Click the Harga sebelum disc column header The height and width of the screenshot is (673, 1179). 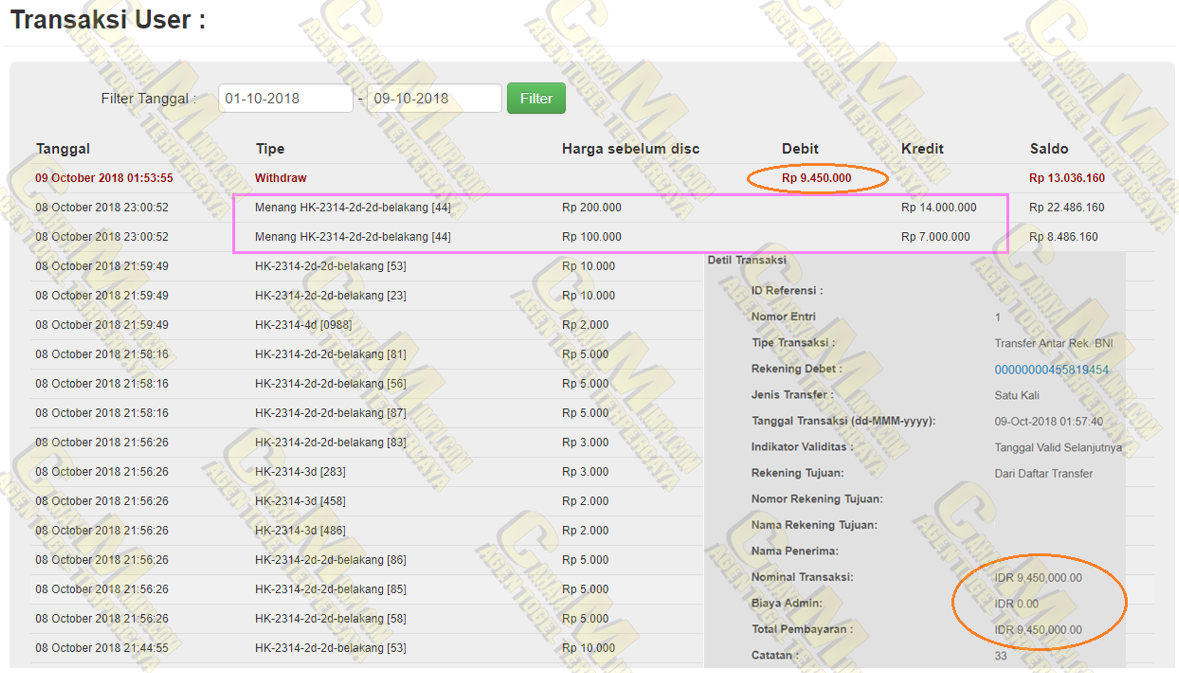[630, 149]
